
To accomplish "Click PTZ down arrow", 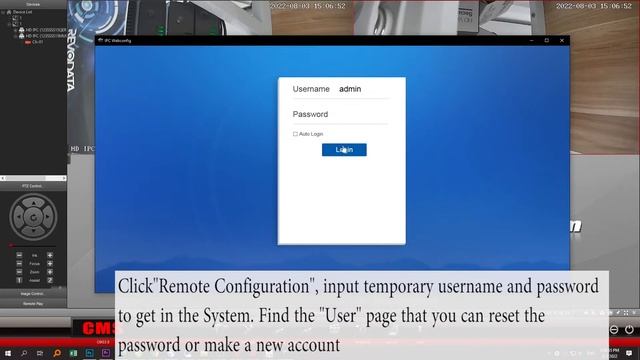I will (33, 232).
